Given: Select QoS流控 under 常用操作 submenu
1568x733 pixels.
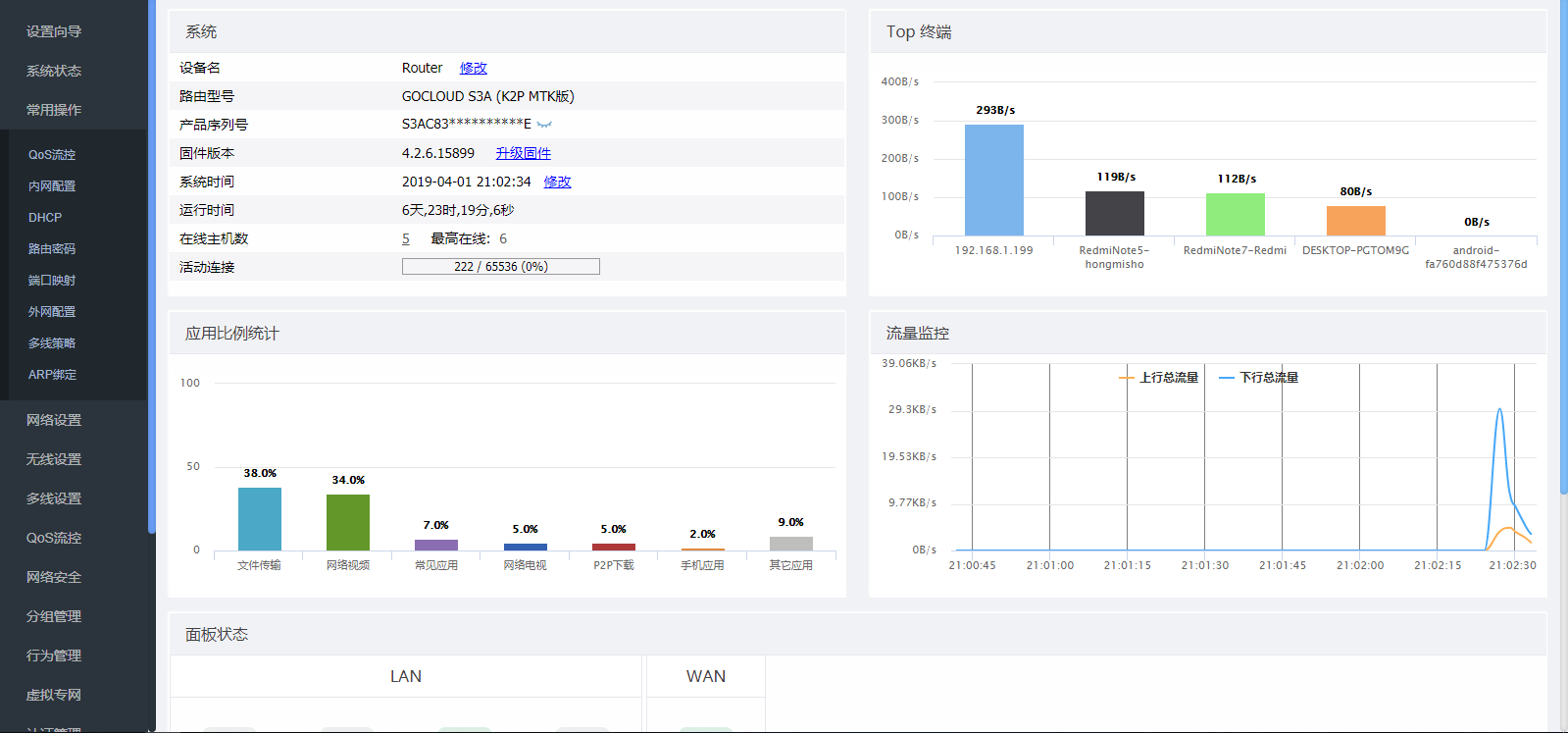Looking at the screenshot, I should point(52,155).
